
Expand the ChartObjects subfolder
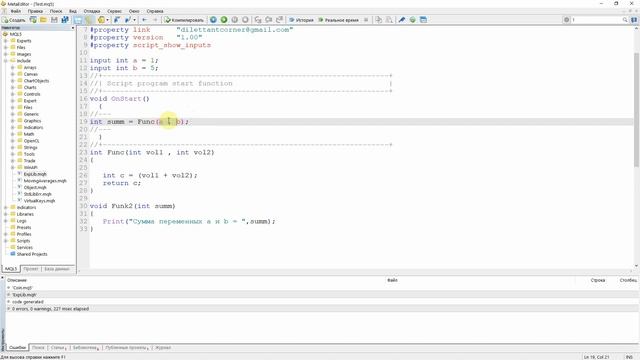click(13, 81)
